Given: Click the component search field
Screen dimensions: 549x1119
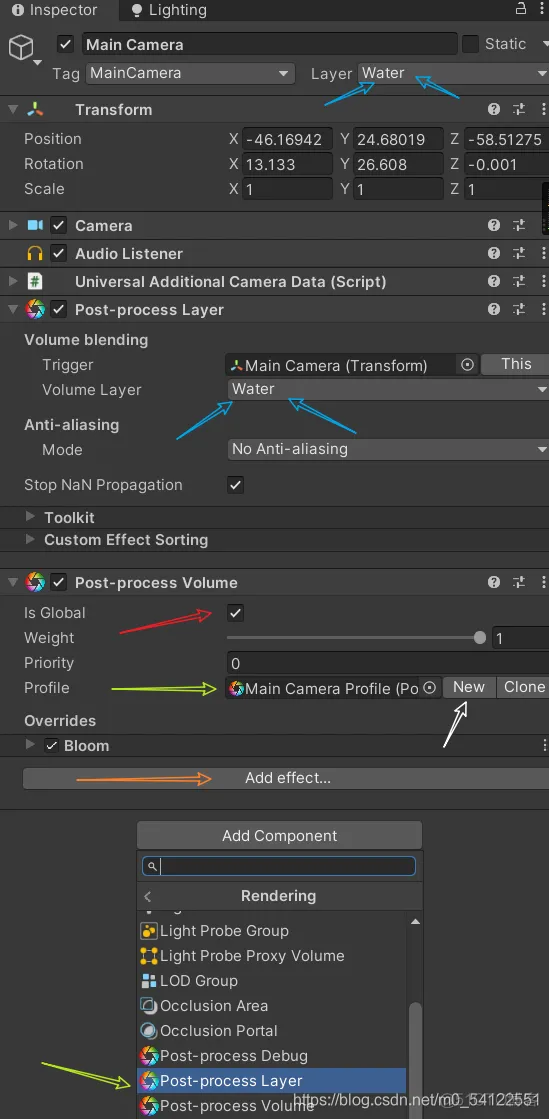Looking at the screenshot, I should (279, 866).
